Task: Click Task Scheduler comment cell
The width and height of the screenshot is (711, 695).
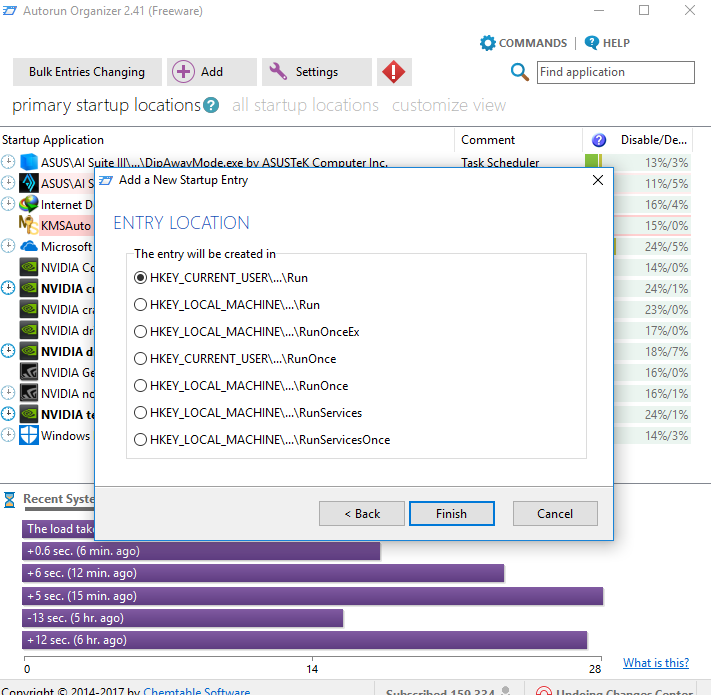Action: 500,162
